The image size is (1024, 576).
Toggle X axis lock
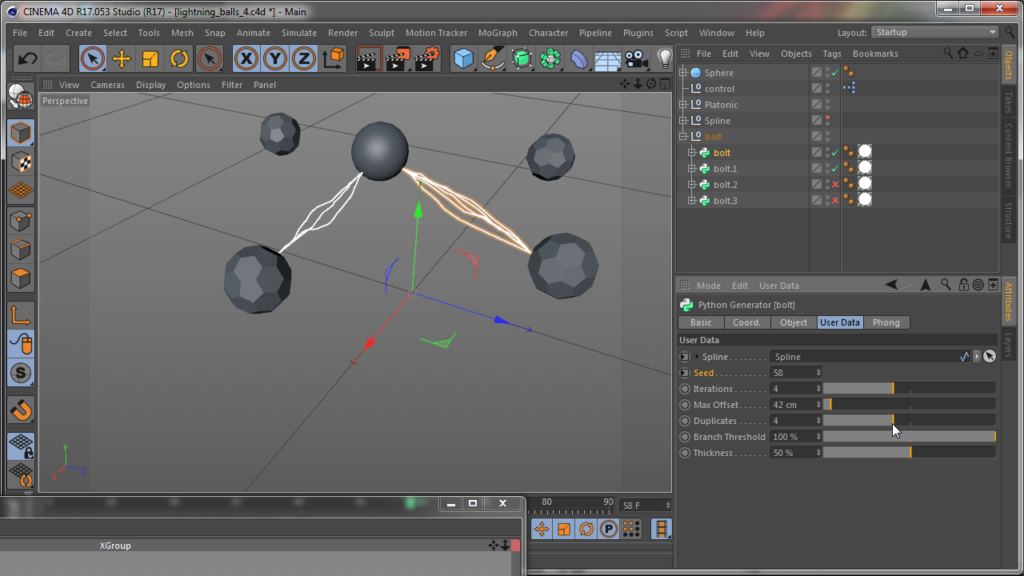tap(246, 59)
